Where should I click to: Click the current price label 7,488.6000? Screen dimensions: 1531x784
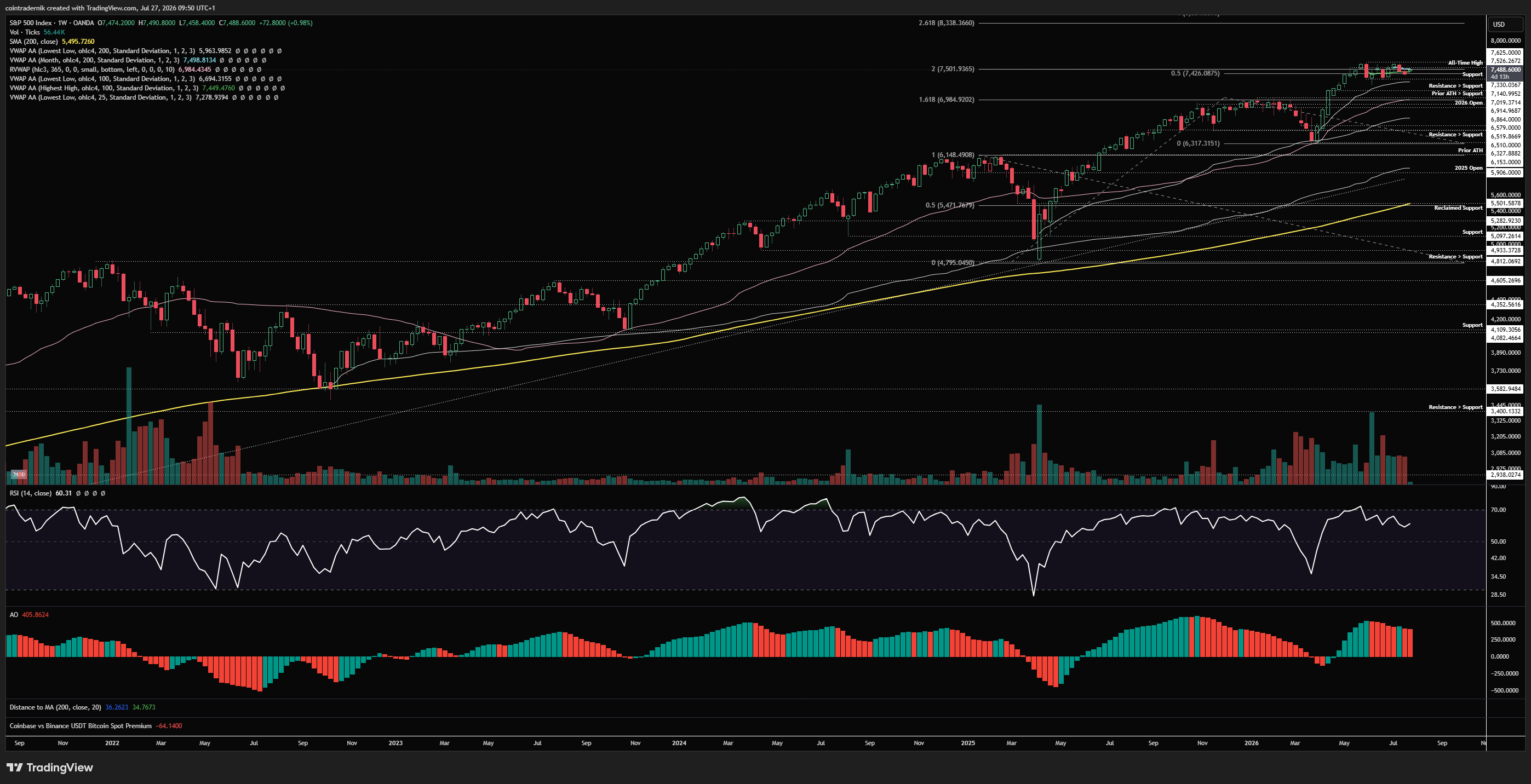point(1505,70)
